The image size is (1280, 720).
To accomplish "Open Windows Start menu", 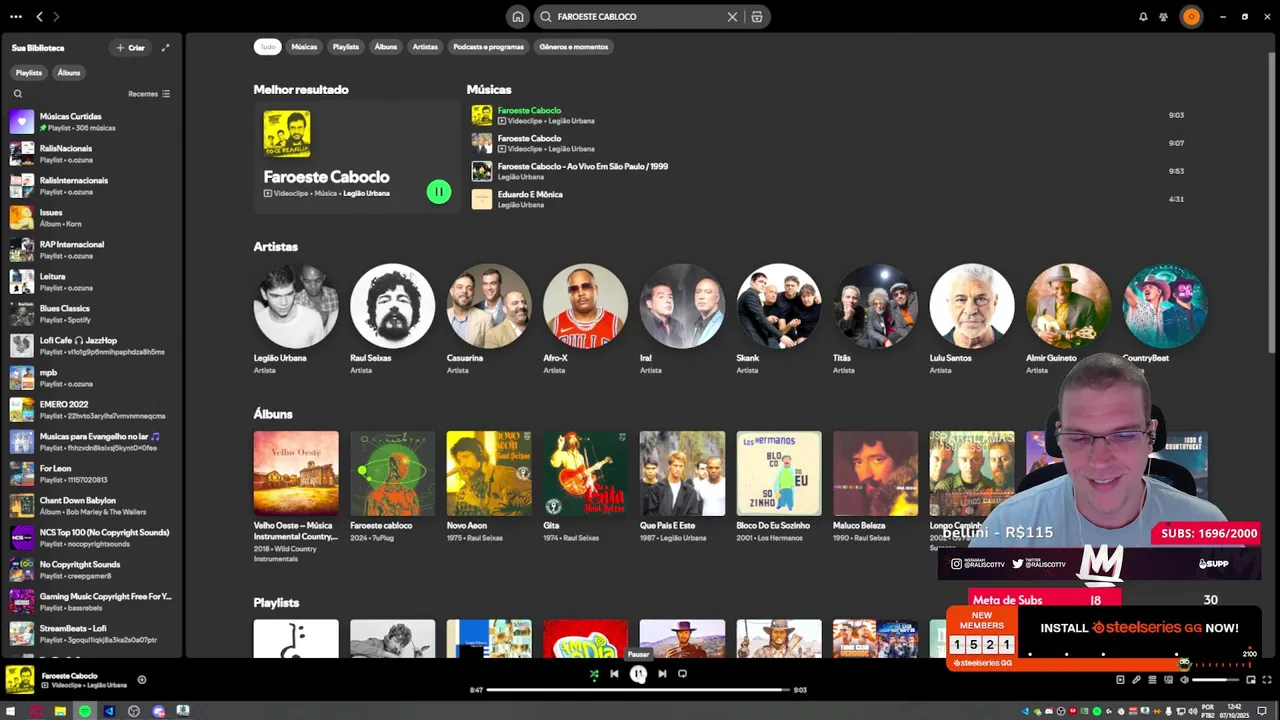I will pyautogui.click(x=12, y=711).
